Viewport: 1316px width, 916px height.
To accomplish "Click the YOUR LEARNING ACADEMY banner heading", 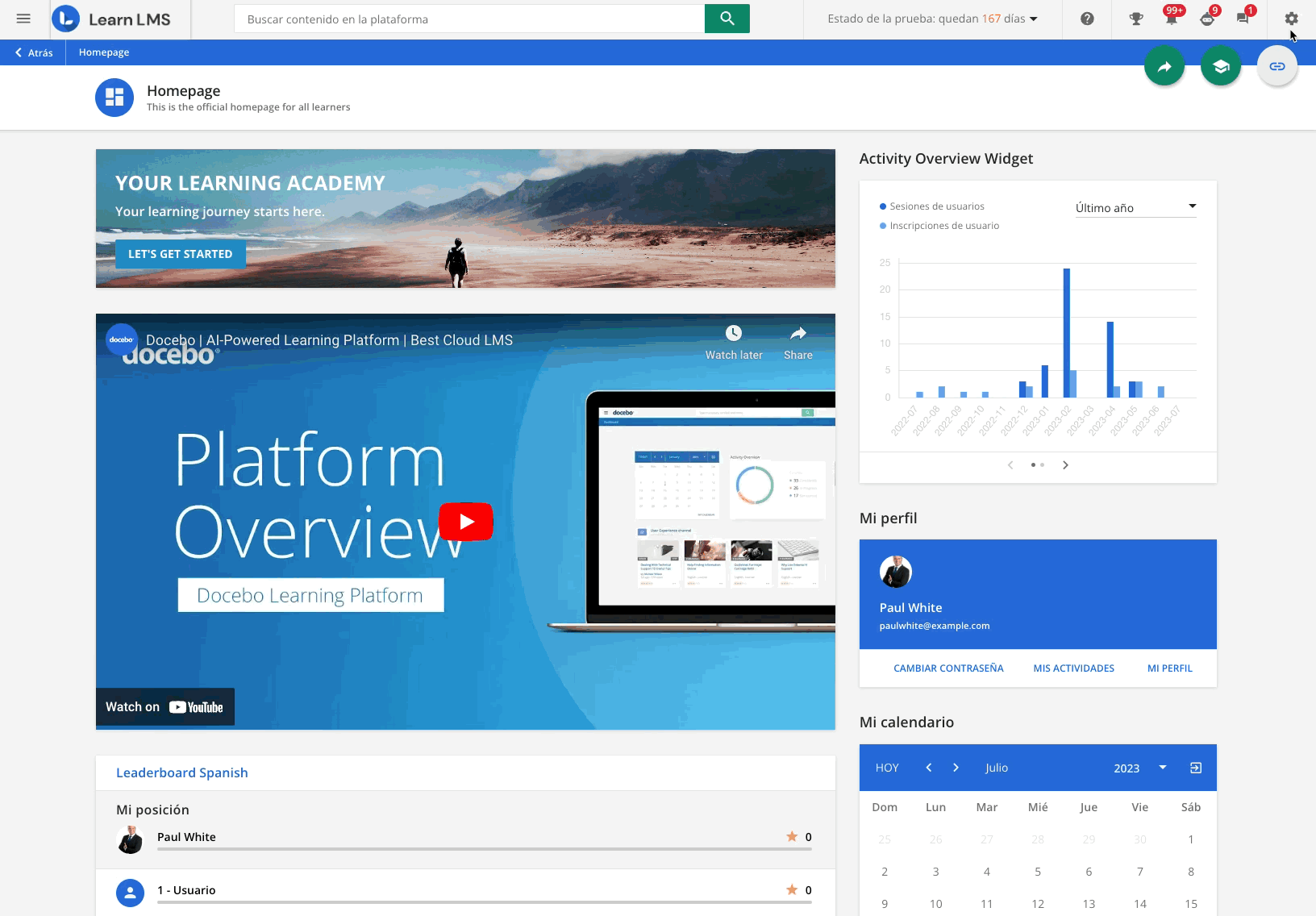I will (250, 183).
